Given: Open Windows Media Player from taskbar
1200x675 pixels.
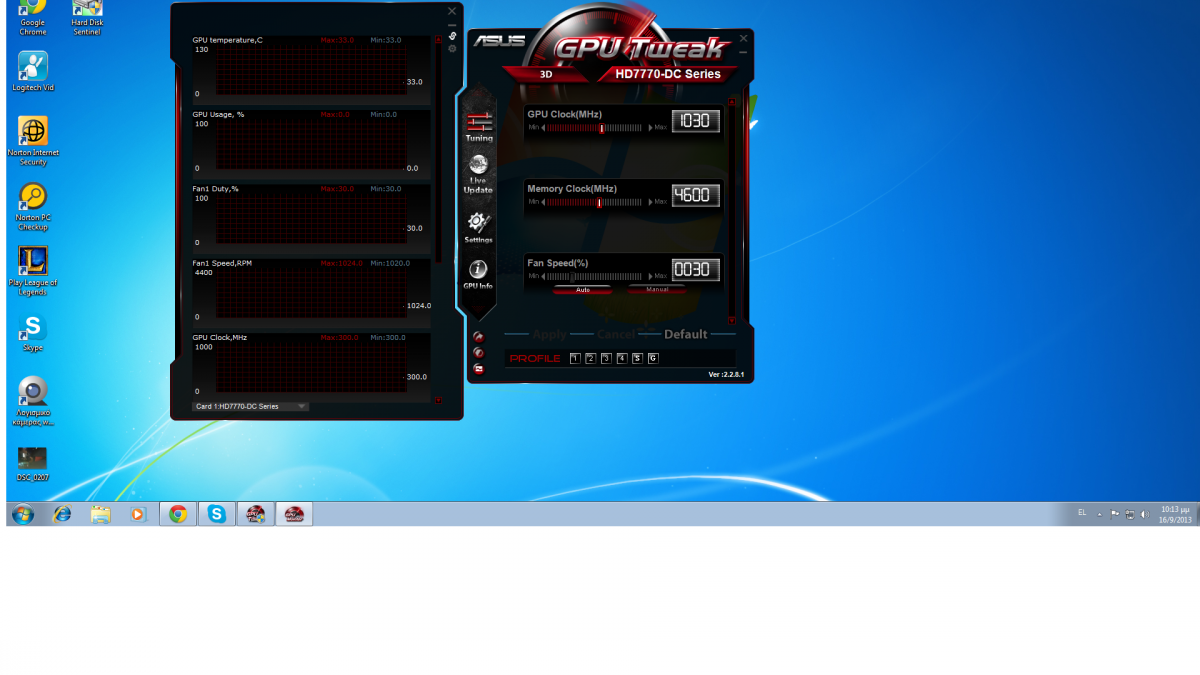Looking at the screenshot, I should 138,514.
